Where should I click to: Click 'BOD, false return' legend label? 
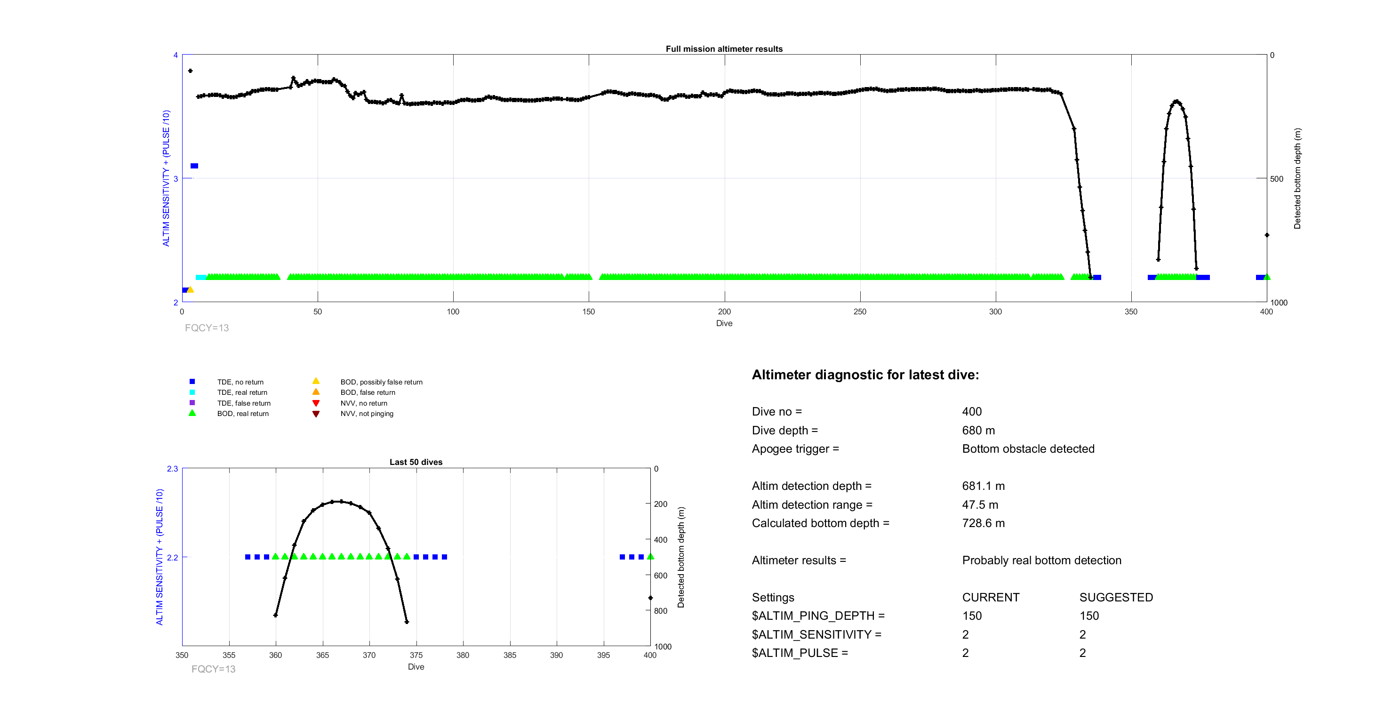[x=367, y=393]
